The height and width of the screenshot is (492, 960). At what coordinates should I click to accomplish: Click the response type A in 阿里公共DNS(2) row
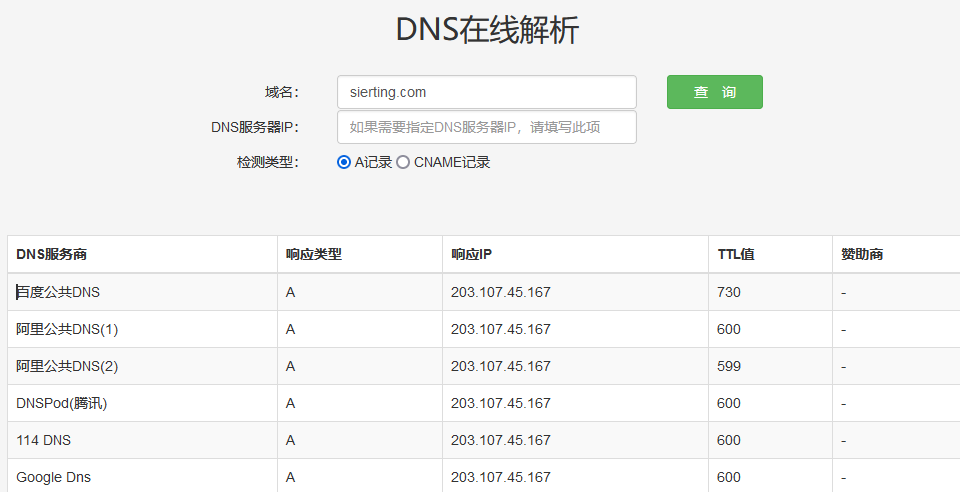[290, 366]
